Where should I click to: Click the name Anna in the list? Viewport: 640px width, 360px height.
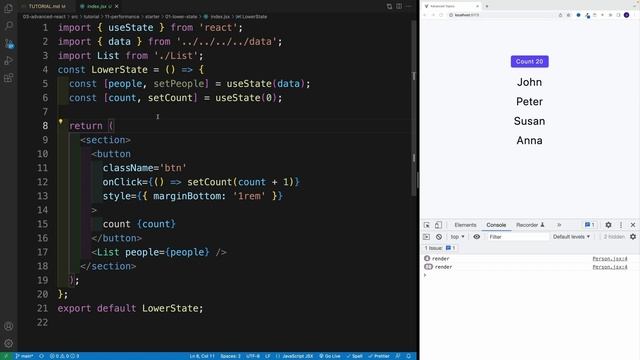(x=529, y=140)
